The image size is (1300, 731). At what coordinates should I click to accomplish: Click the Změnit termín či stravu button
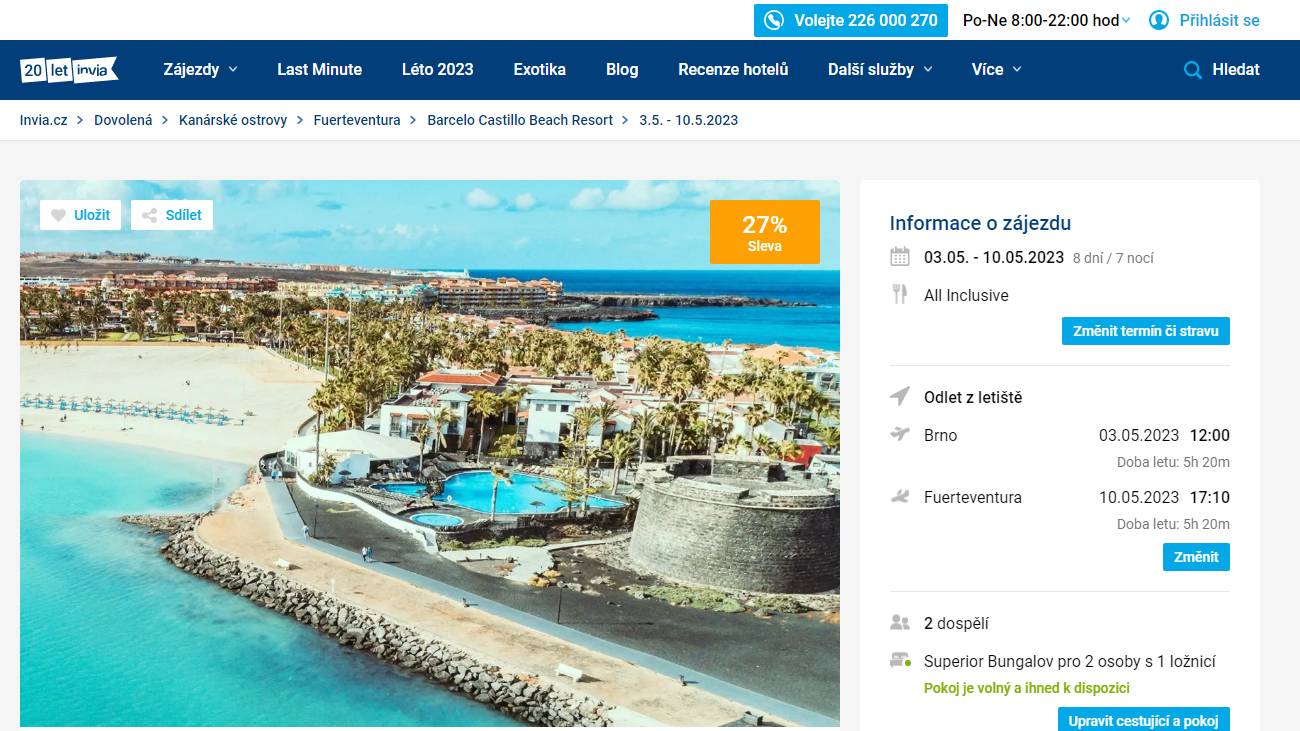coord(1146,331)
